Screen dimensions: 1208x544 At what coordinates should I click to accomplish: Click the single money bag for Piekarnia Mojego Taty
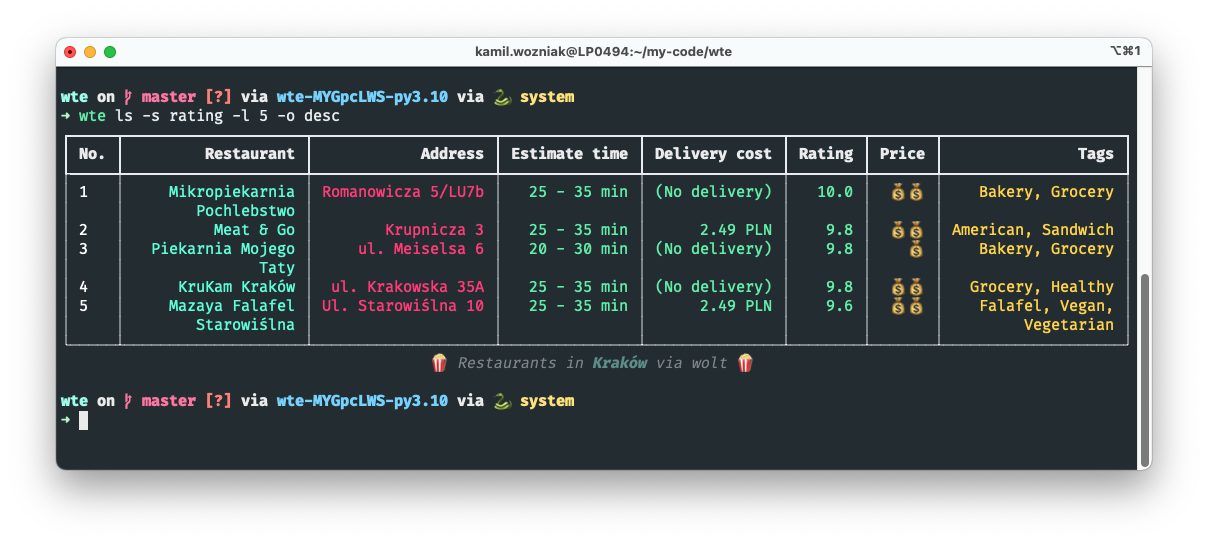(x=916, y=249)
